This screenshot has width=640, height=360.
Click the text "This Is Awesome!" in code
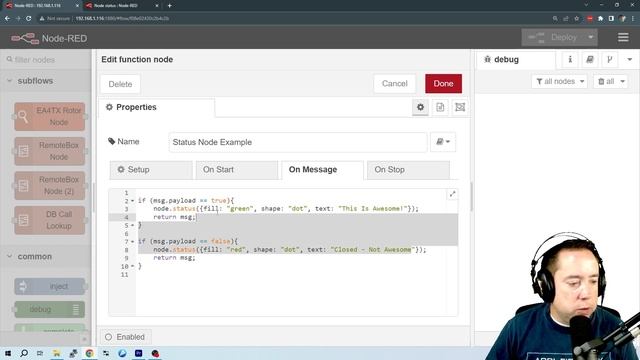tap(373, 209)
